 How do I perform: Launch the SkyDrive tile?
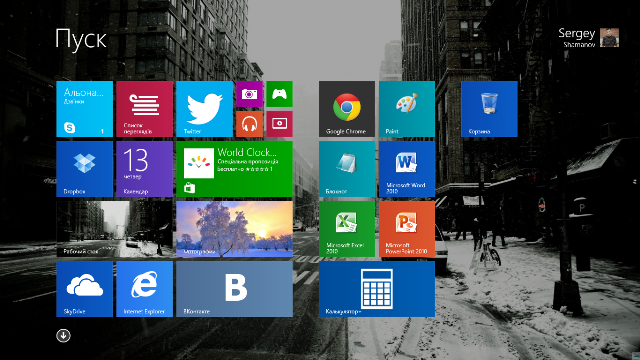coord(84,289)
